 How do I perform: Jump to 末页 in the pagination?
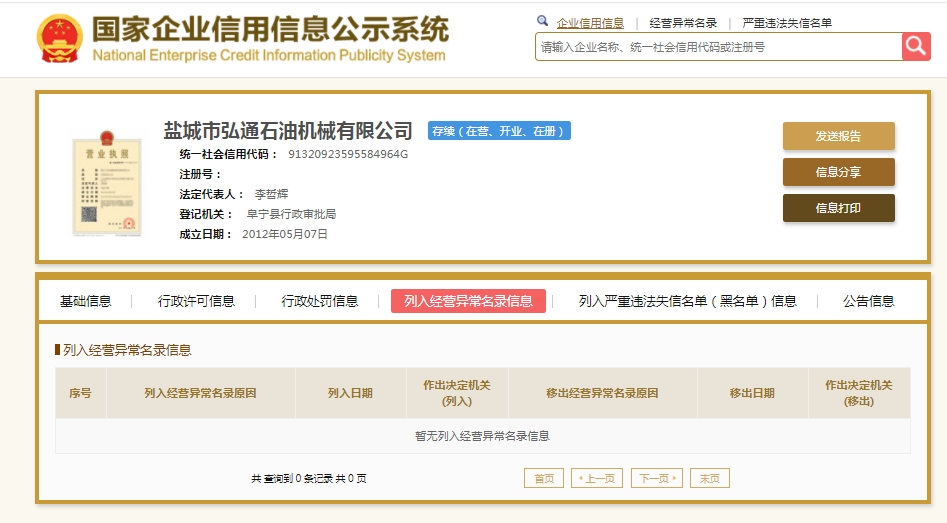click(710, 478)
